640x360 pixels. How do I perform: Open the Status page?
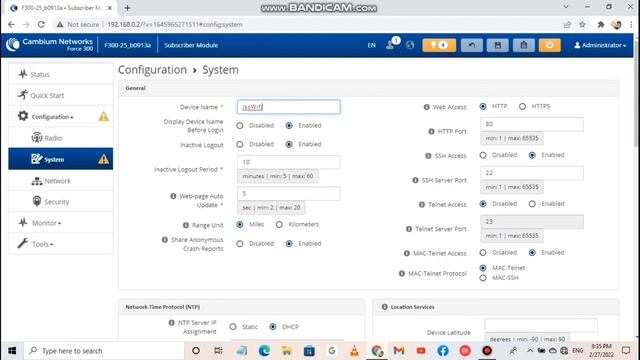[60, 74]
